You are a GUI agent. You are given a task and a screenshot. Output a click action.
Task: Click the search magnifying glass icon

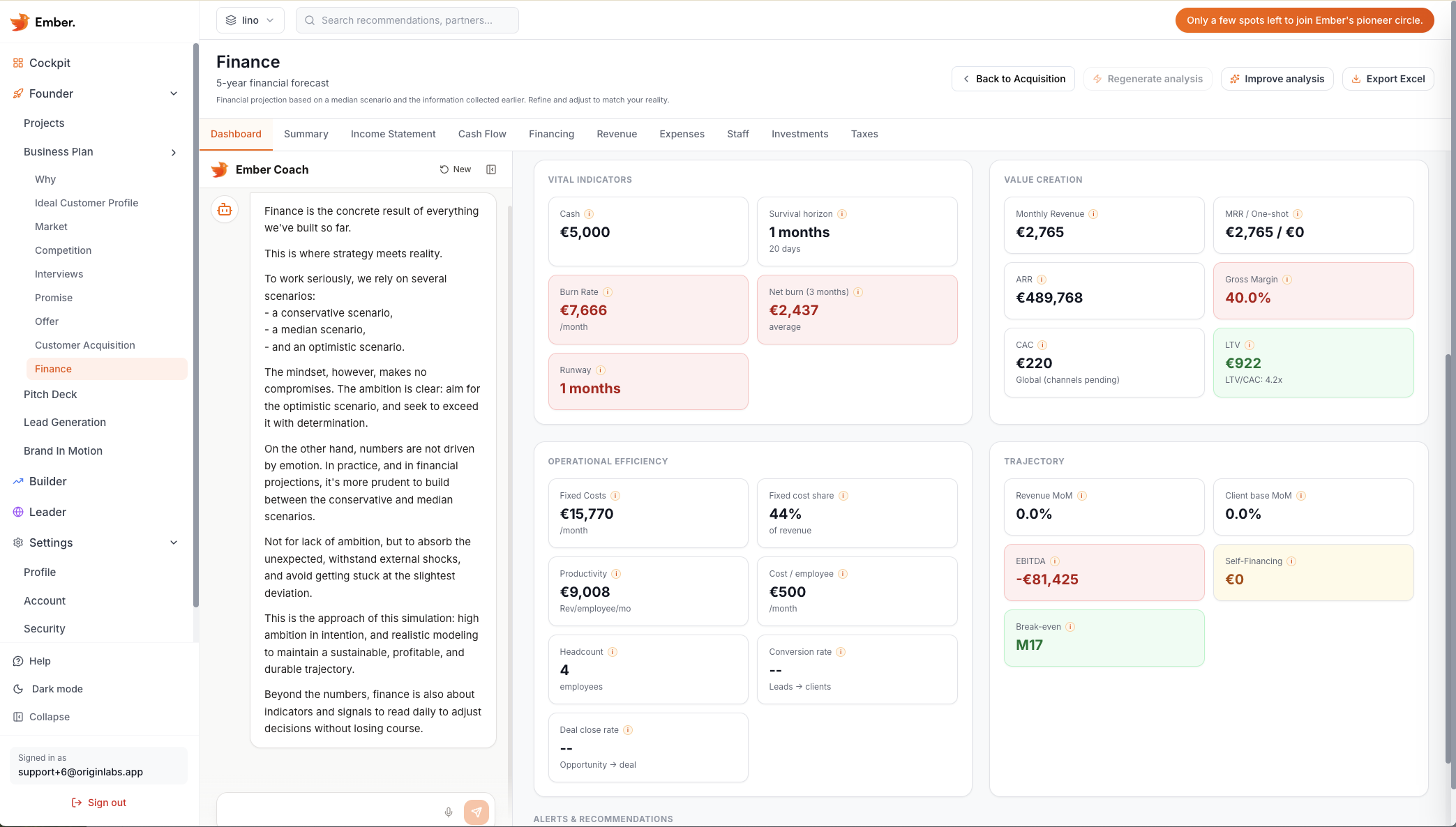[309, 20]
